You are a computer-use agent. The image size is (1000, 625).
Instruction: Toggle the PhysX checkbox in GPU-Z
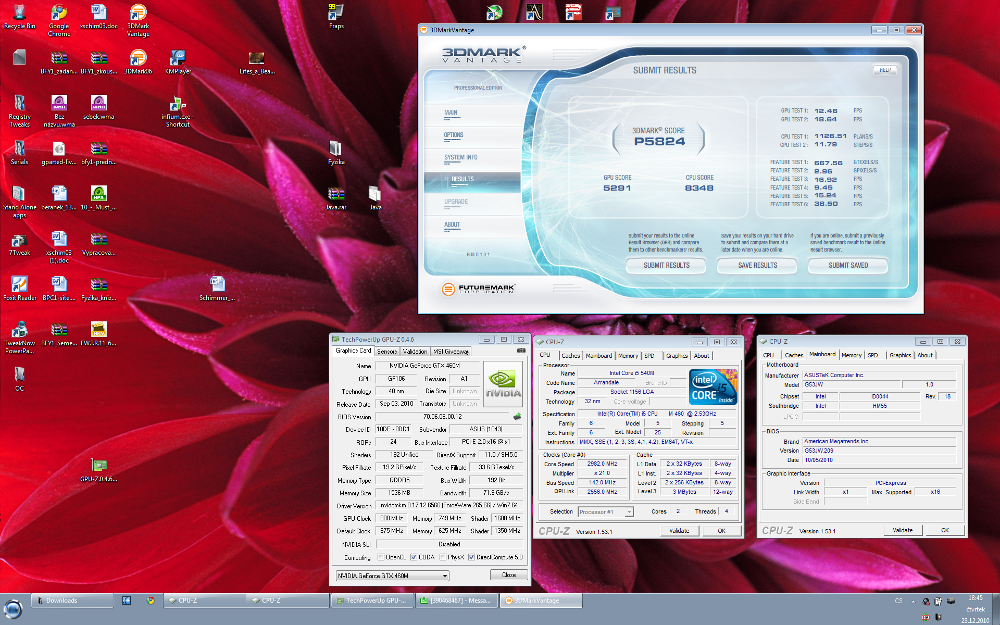coord(443,557)
